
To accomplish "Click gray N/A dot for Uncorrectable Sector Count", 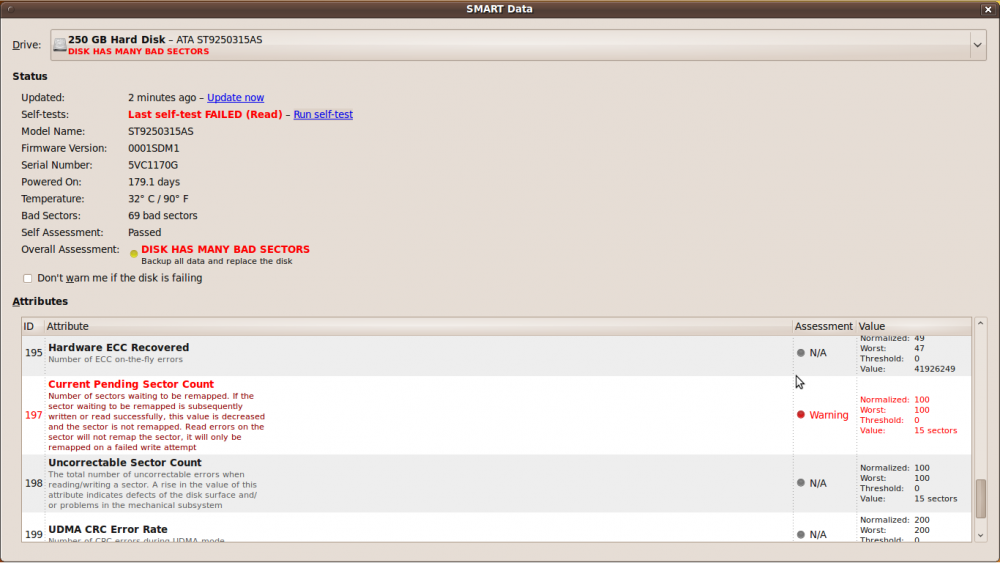I will [x=801, y=483].
